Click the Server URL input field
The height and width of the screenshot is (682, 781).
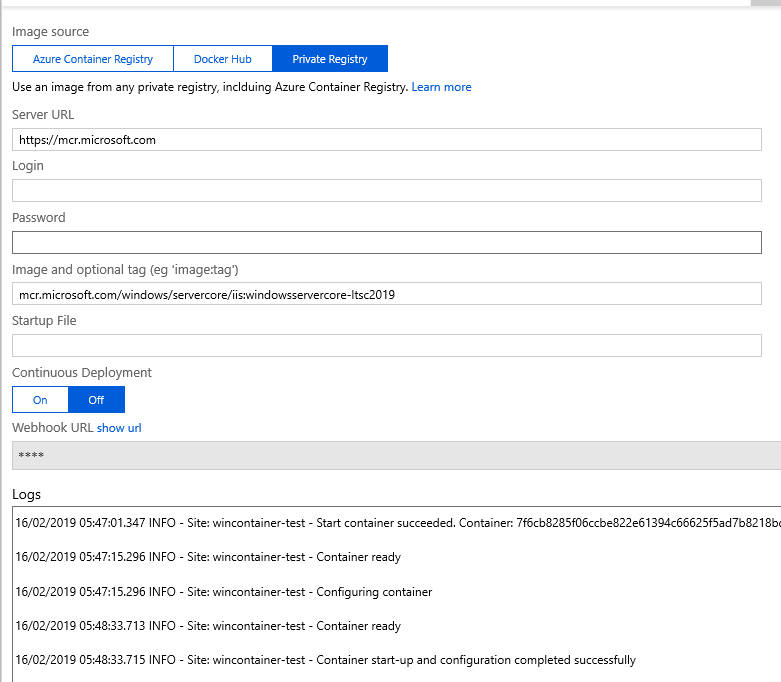[x=387, y=139]
